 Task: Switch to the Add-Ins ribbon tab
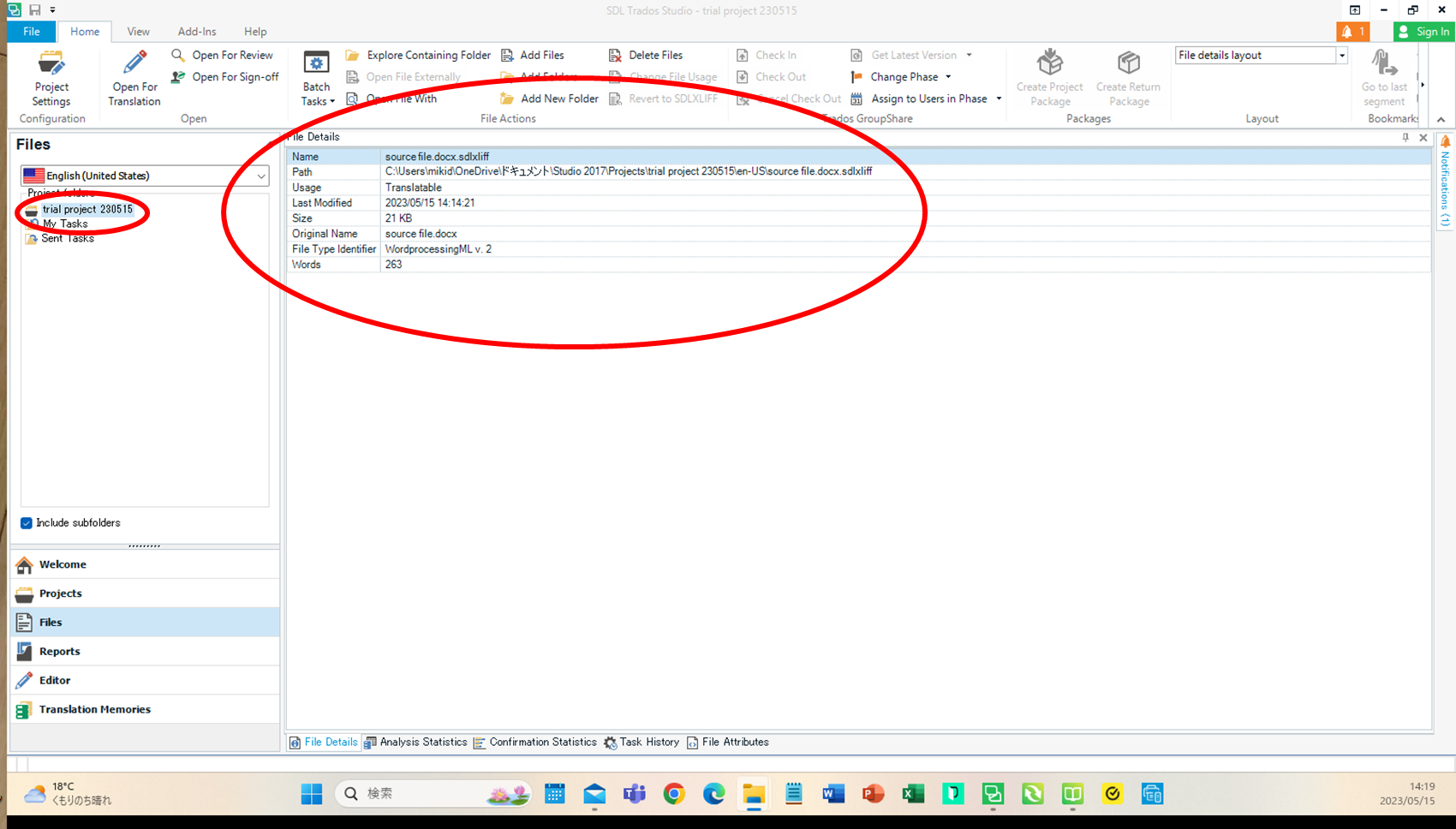[x=197, y=32]
